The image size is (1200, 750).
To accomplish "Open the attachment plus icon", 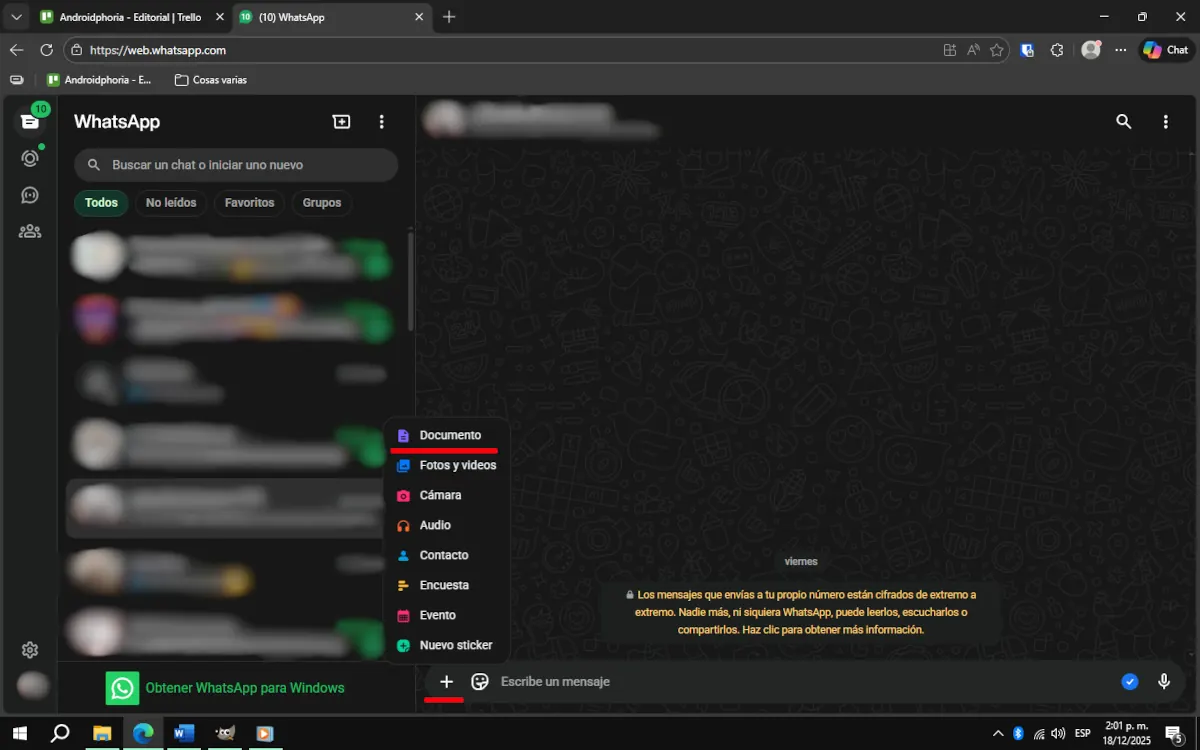I will (446, 681).
